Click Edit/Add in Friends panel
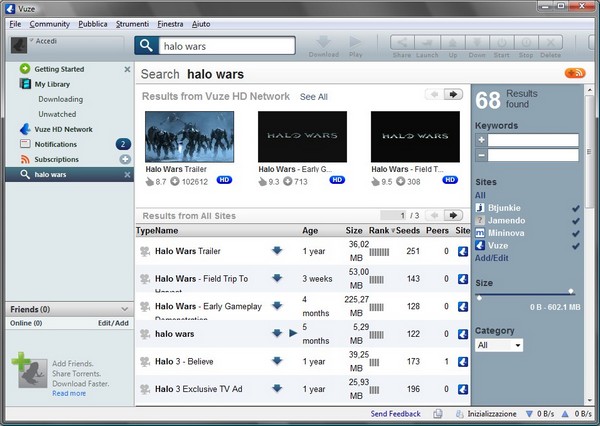 pyautogui.click(x=113, y=323)
